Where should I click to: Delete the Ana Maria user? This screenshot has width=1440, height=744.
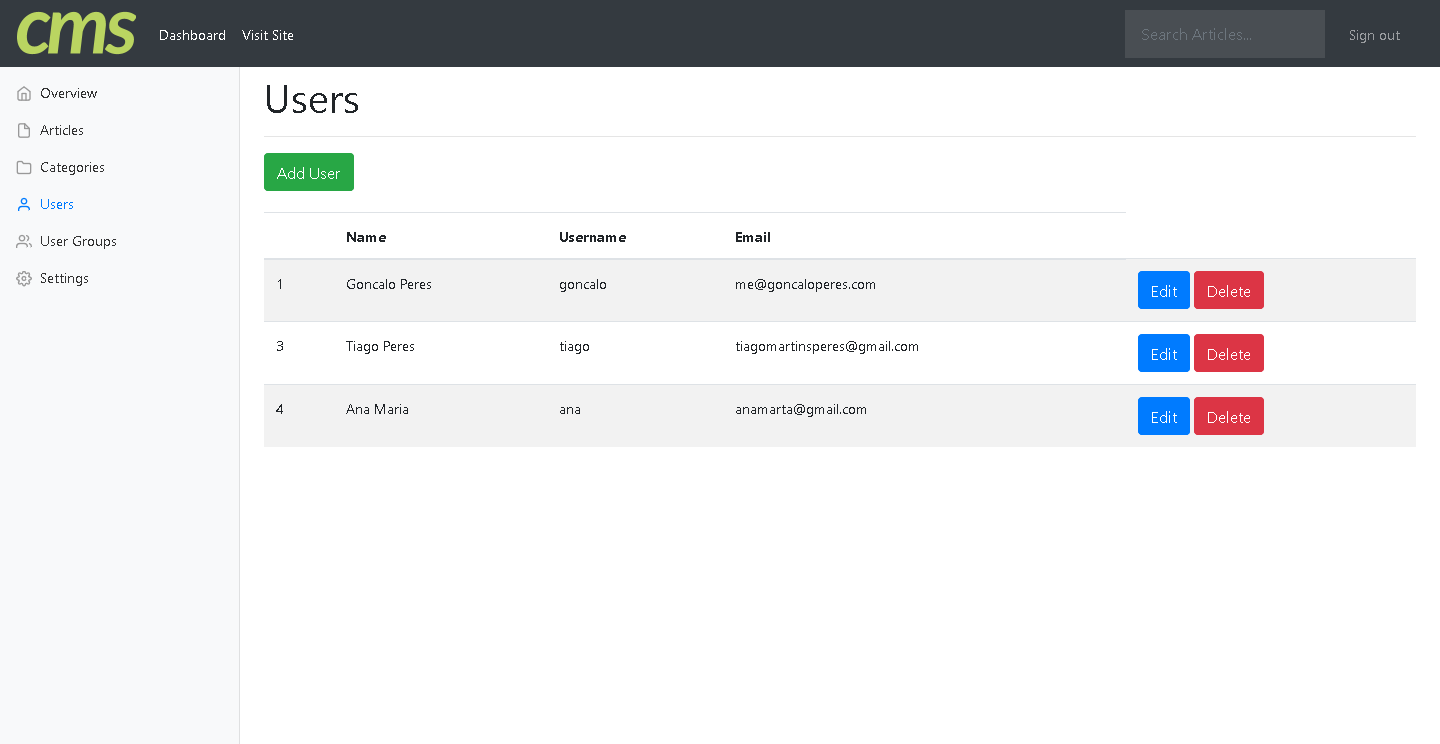click(x=1228, y=417)
